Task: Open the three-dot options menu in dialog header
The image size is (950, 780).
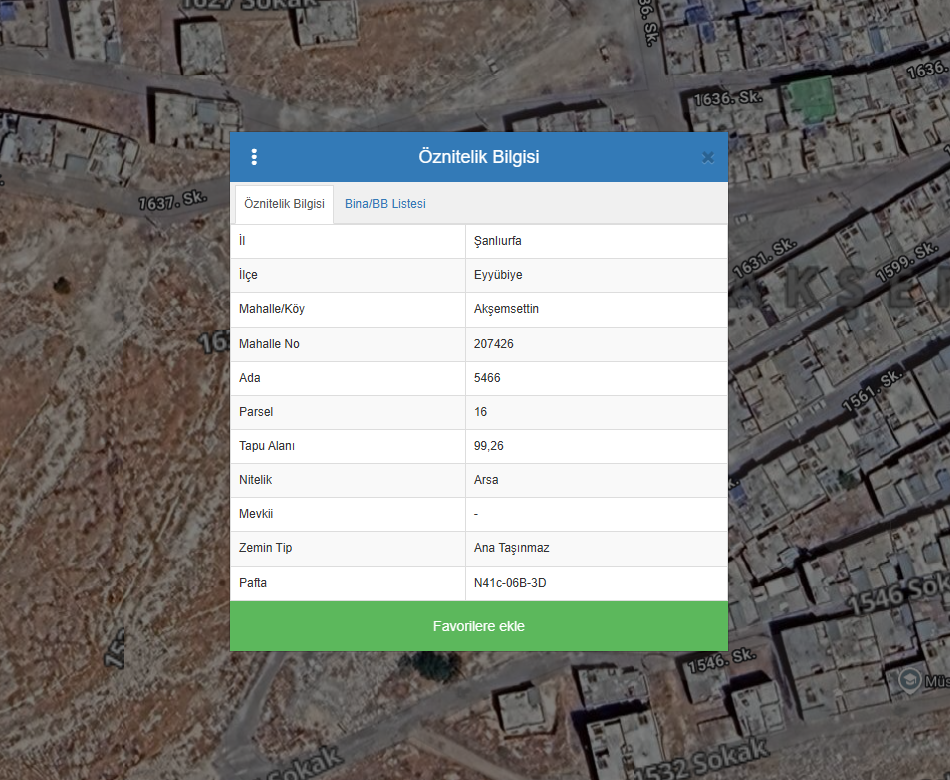Action: click(254, 157)
